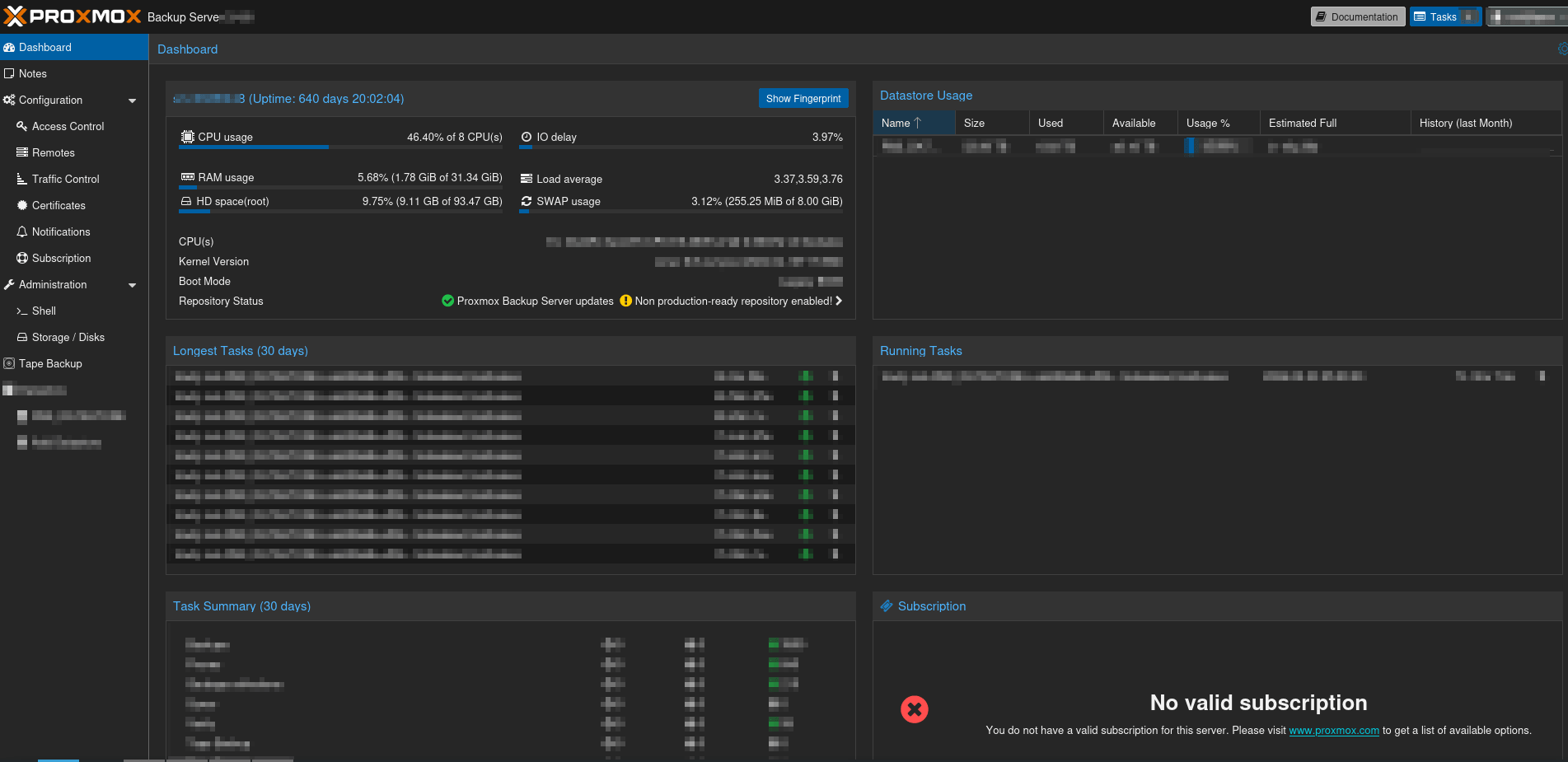Click the HD space drive icon
Viewport: 1568px width, 762px height.
click(186, 201)
